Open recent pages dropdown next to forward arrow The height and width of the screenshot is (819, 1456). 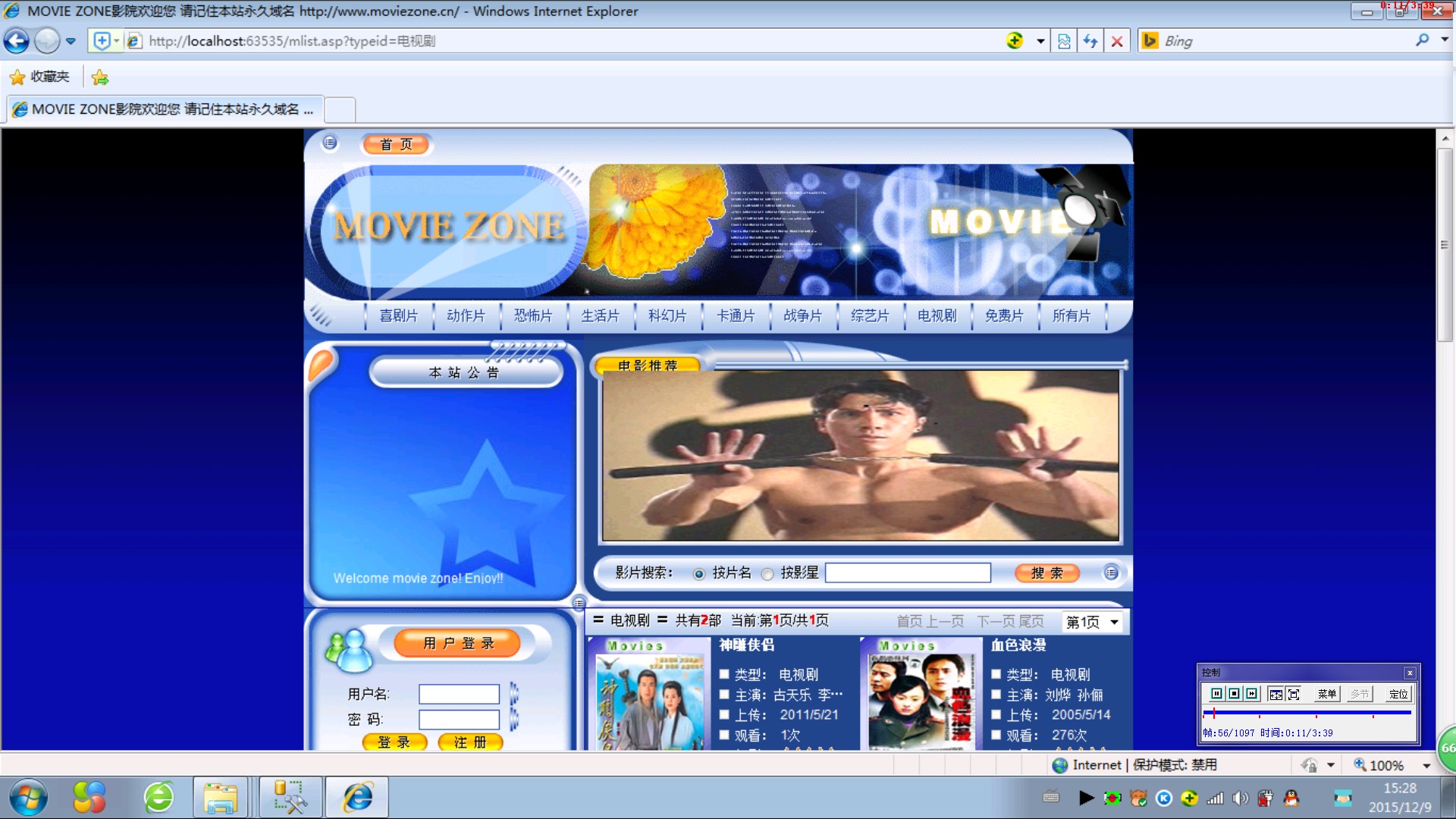point(71,41)
